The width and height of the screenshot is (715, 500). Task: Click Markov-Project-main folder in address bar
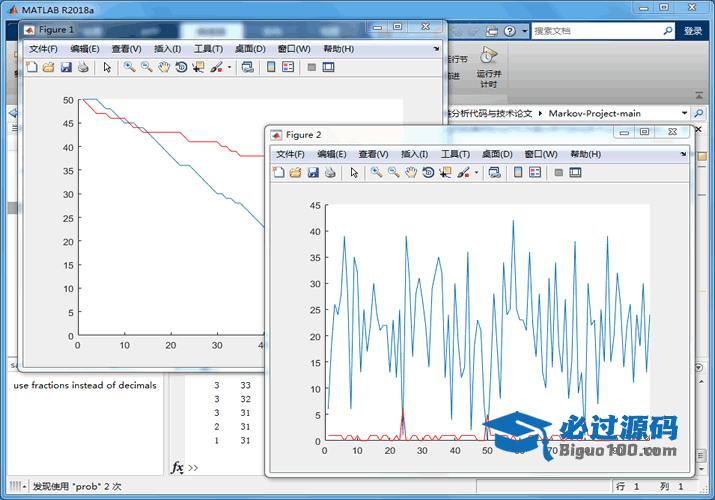(595, 113)
